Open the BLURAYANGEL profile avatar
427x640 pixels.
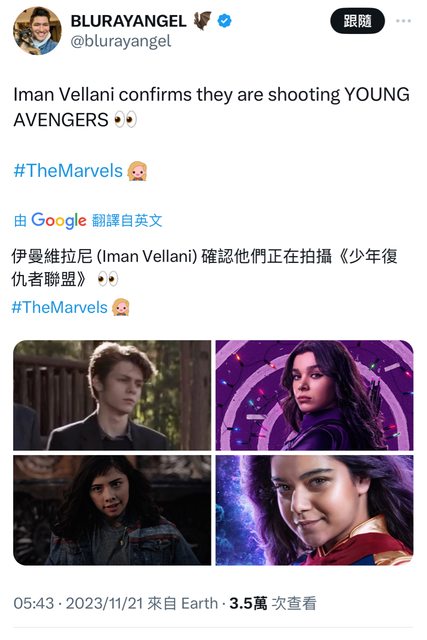[x=37, y=31]
